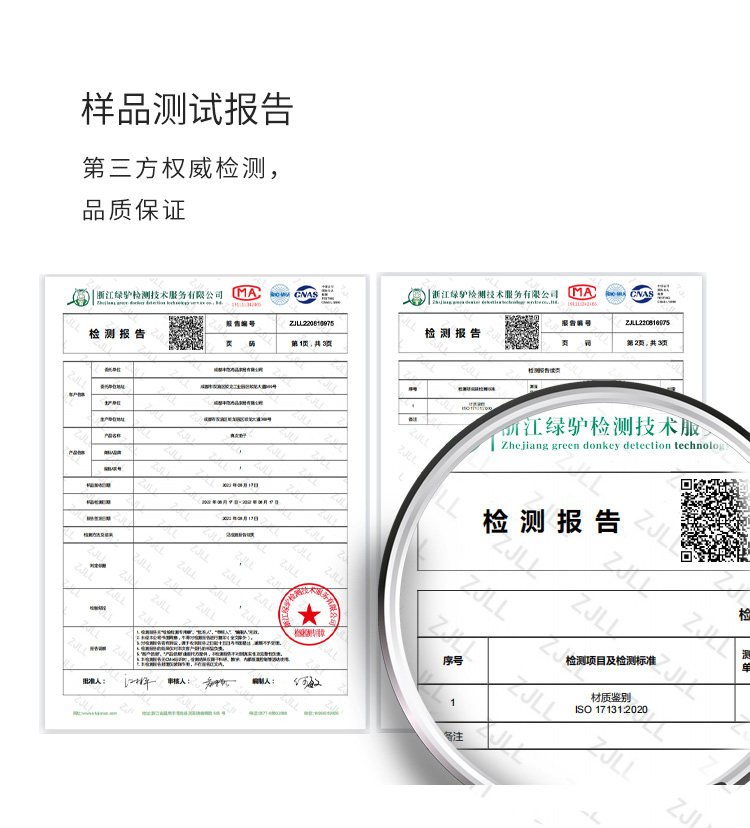Click the company name header on page 2
The width and height of the screenshot is (750, 828).
(x=495, y=296)
